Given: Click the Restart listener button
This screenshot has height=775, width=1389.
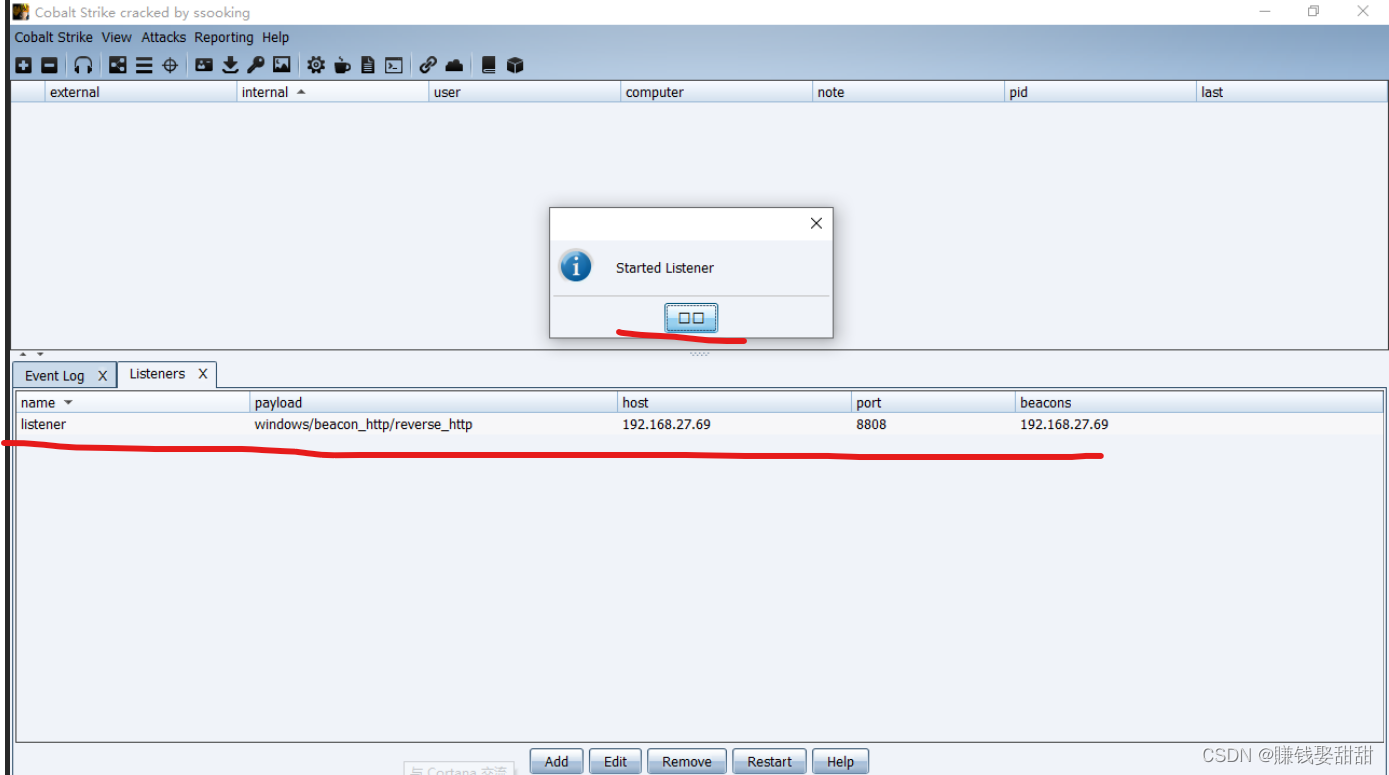Looking at the screenshot, I should [770, 761].
